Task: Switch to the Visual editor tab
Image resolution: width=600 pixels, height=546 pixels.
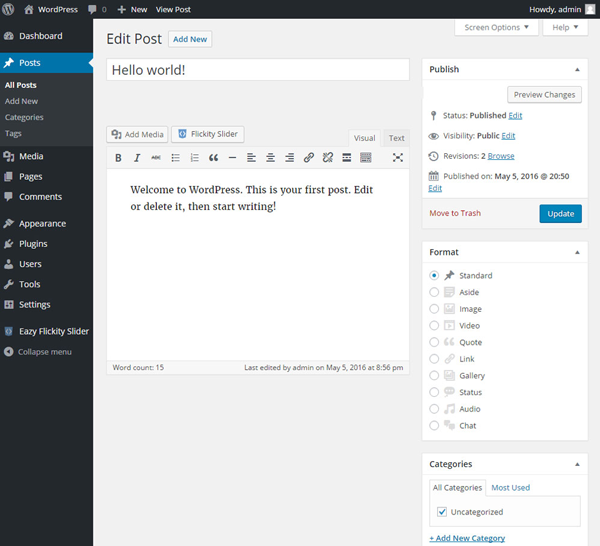Action: [364, 138]
